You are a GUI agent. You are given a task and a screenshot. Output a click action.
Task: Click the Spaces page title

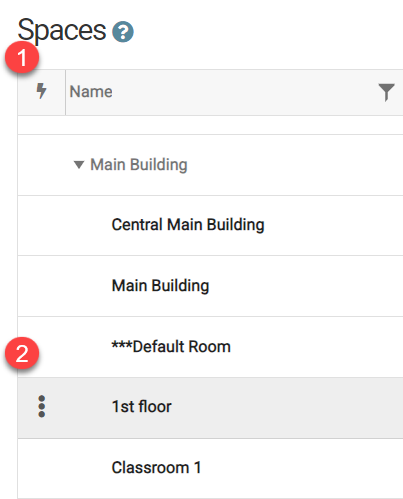pyautogui.click(x=62, y=31)
